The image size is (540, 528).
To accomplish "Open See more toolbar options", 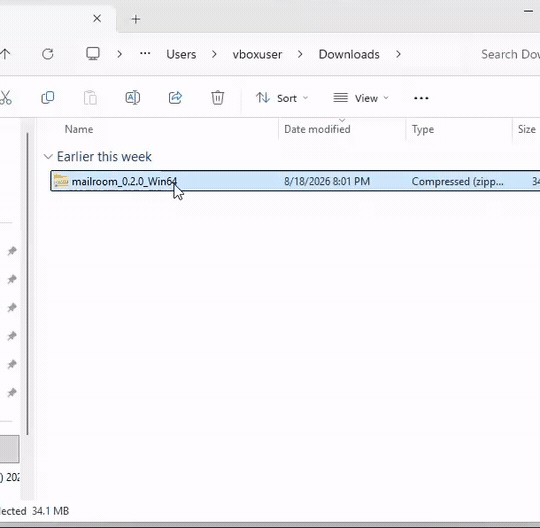I will coord(421,98).
